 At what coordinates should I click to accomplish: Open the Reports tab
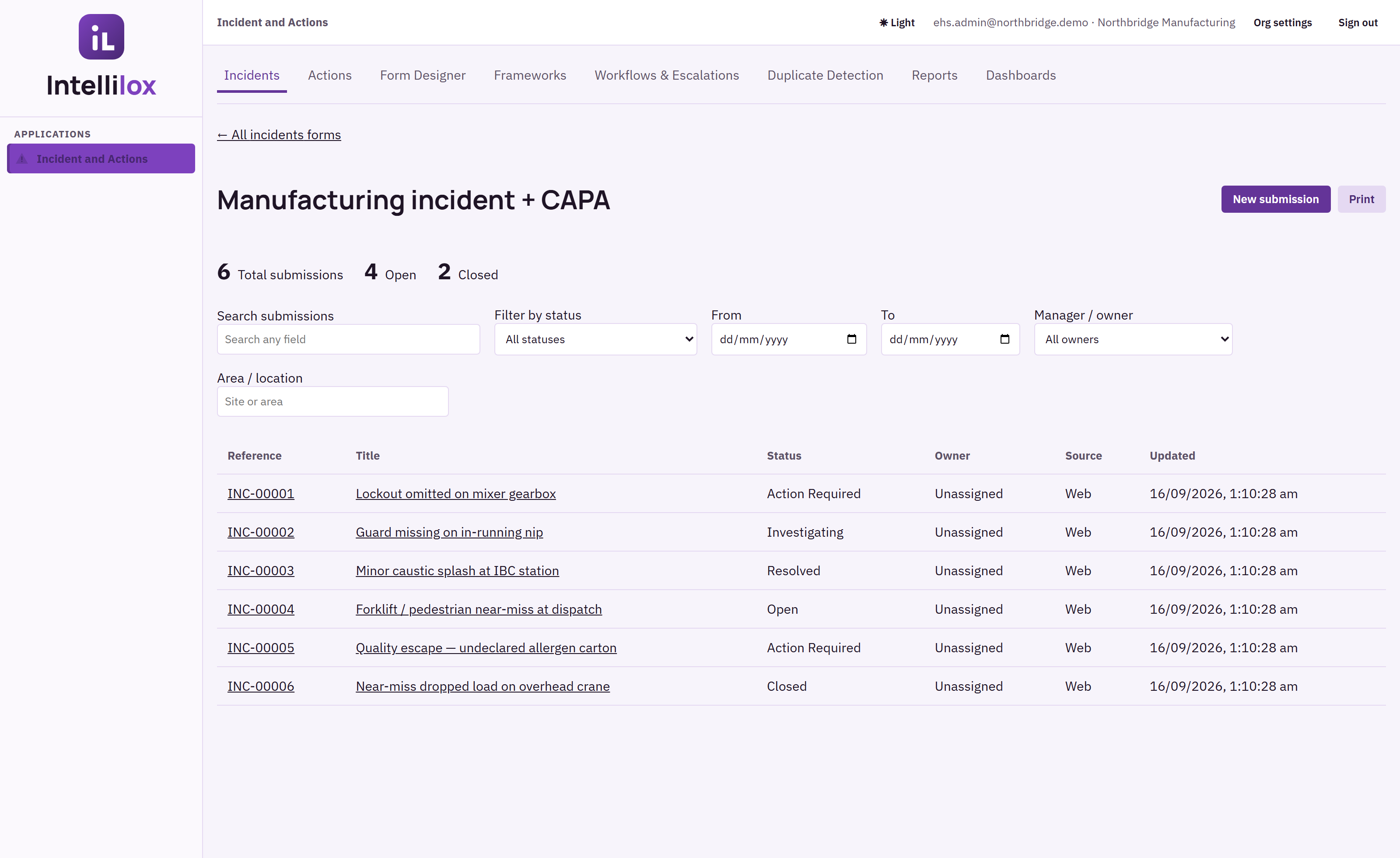[934, 76]
